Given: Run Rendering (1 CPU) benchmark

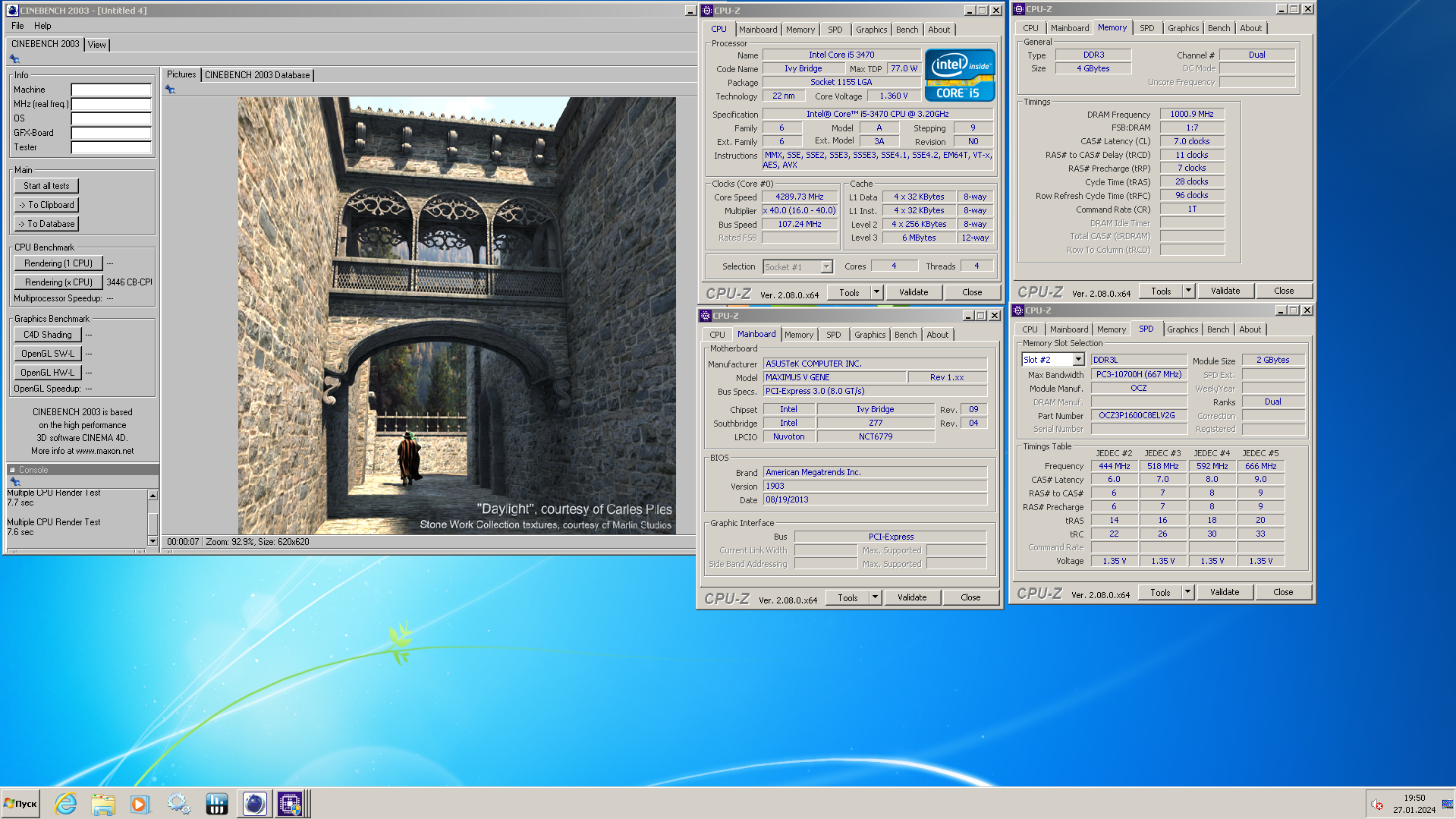Looking at the screenshot, I should point(58,263).
